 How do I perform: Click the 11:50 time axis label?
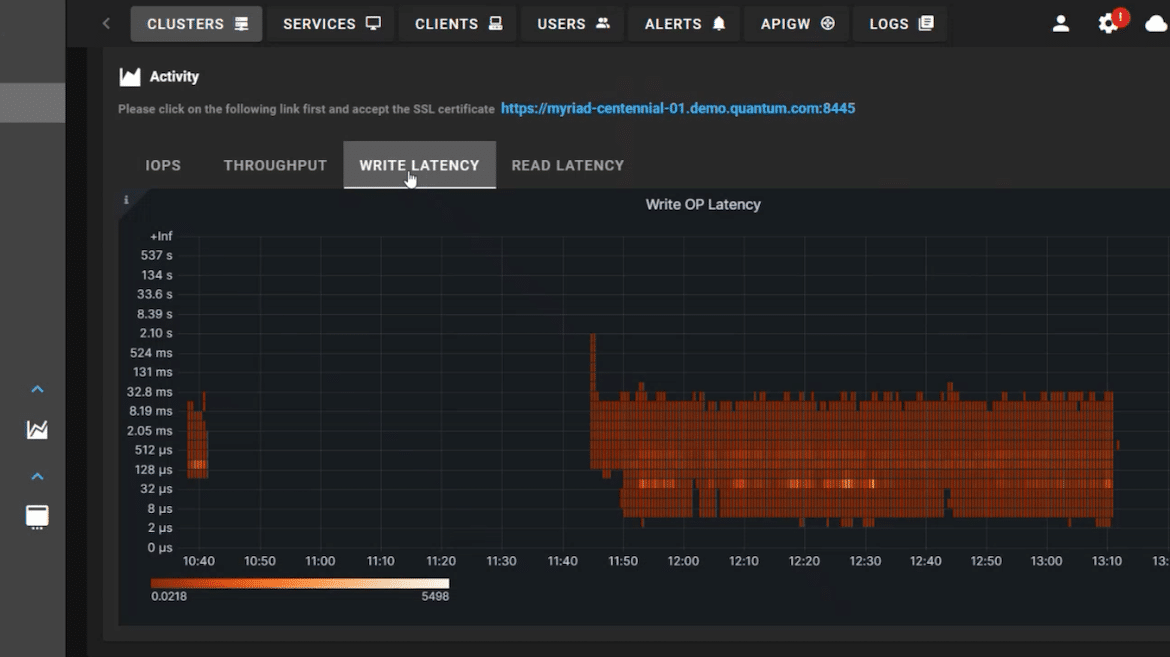pos(623,561)
